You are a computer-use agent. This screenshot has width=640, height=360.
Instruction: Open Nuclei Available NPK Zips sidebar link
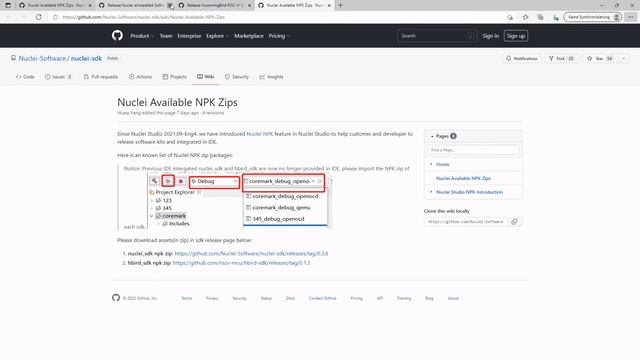click(x=463, y=178)
